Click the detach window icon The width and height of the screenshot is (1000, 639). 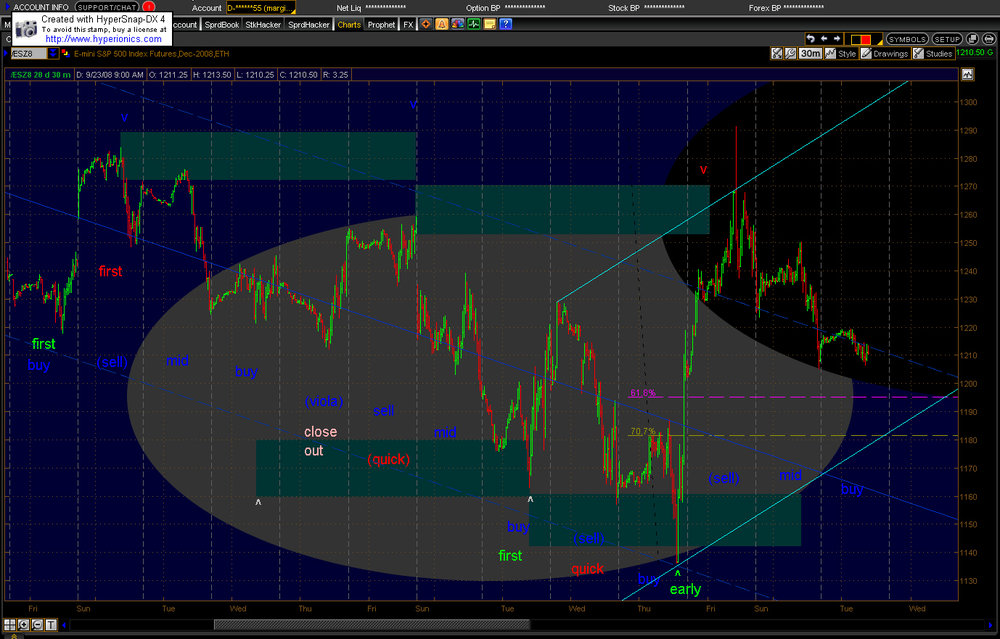coord(972,40)
